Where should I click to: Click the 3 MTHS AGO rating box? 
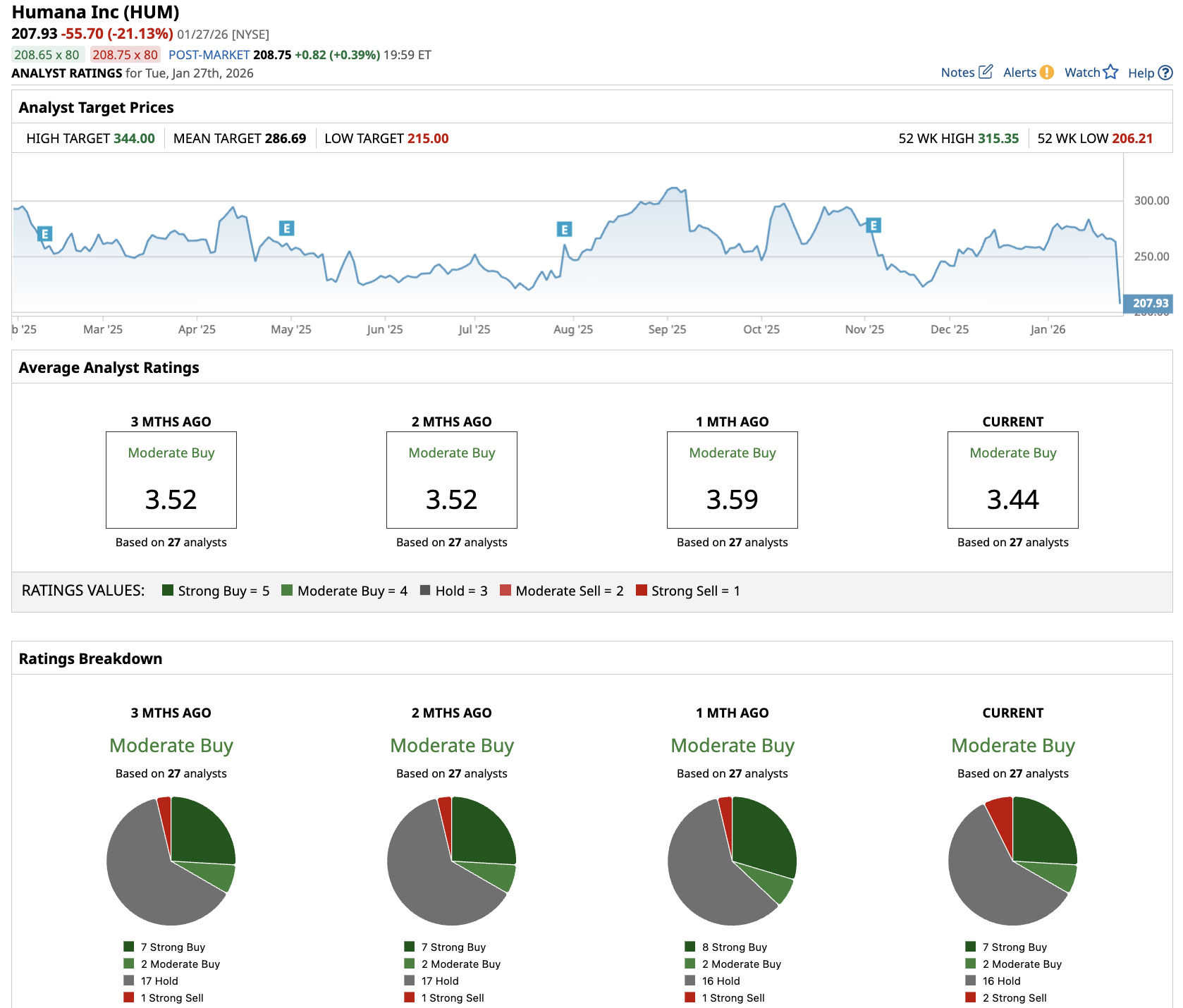(171, 480)
